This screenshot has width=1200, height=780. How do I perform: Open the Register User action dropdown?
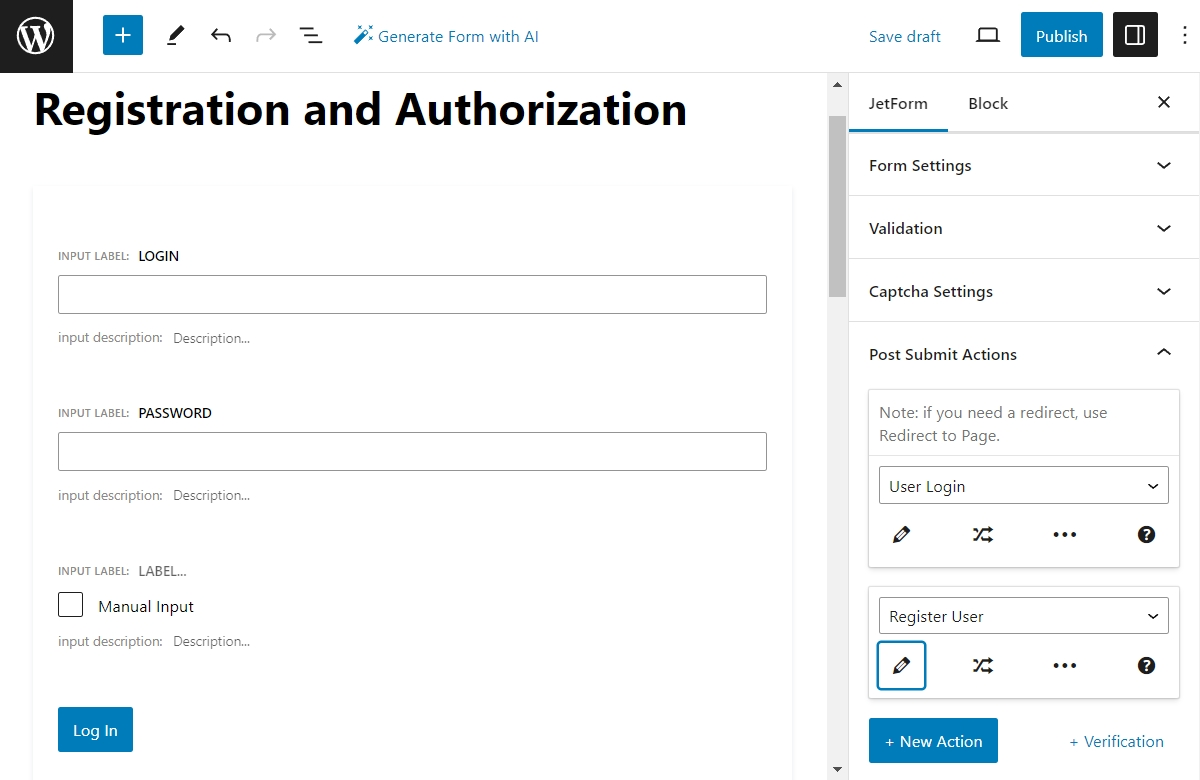click(x=1023, y=615)
